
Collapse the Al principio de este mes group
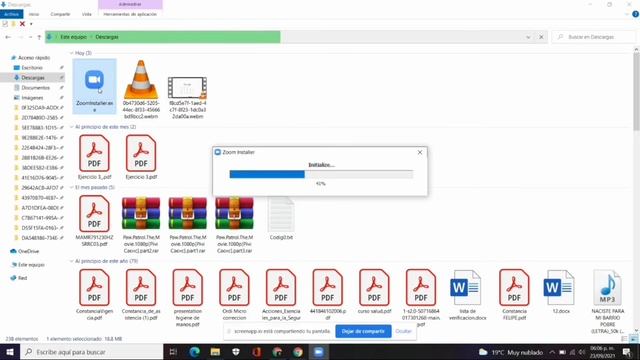(72, 127)
